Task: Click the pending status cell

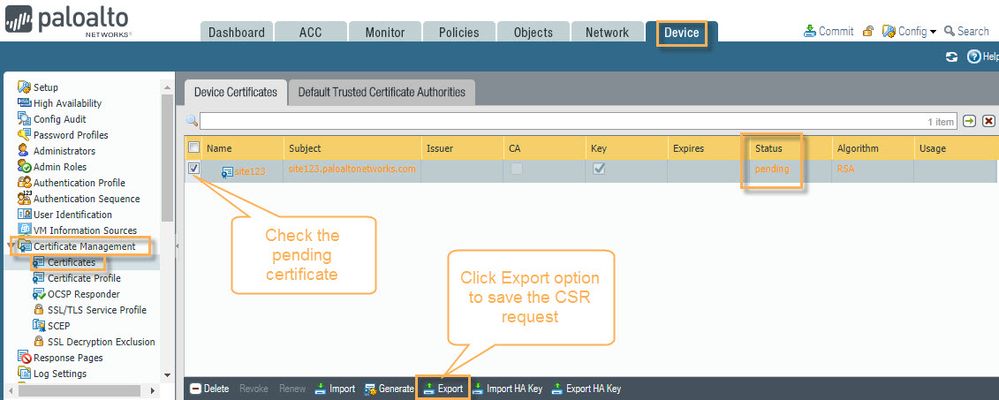Action: [x=772, y=169]
